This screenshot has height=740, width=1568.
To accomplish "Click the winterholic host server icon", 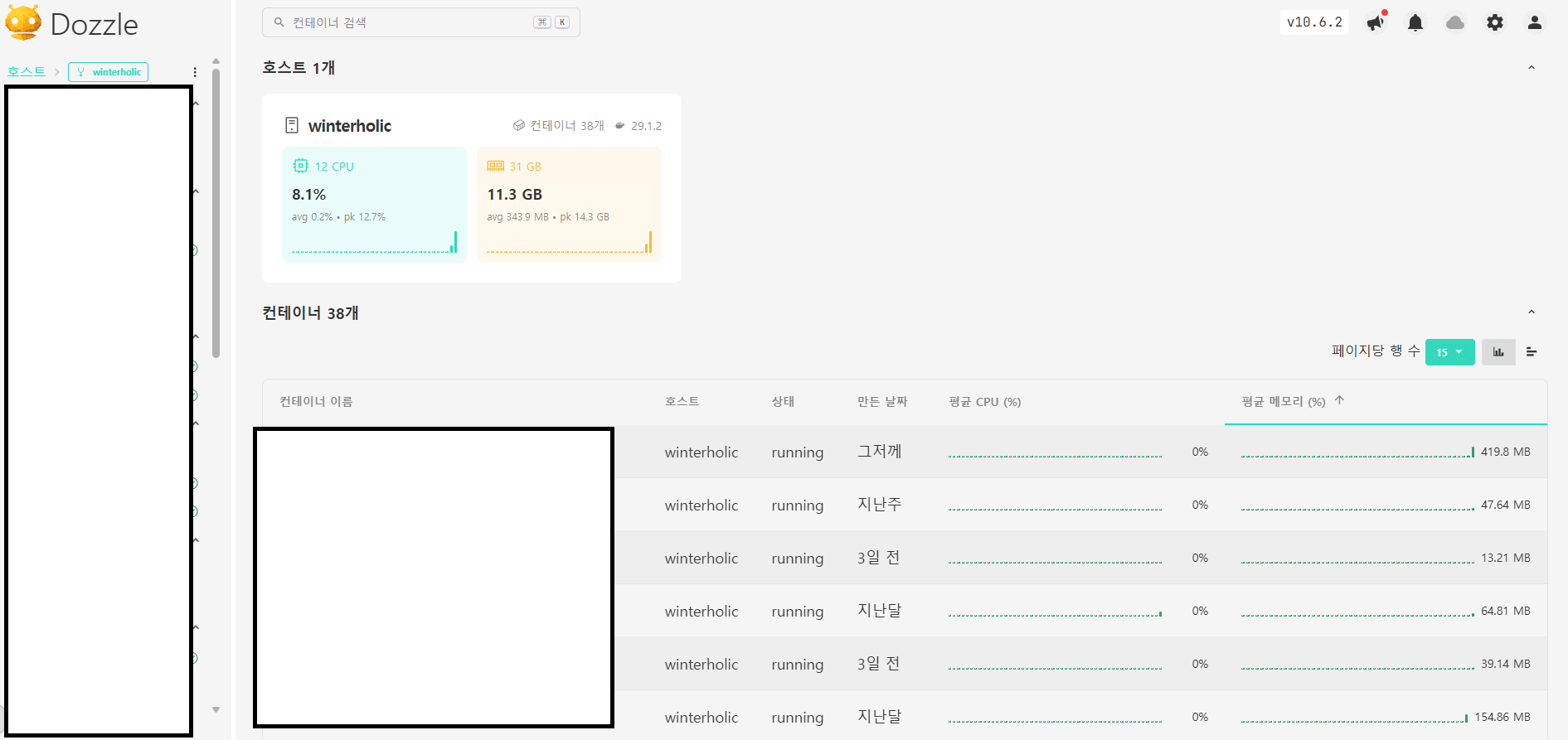I will click(292, 125).
